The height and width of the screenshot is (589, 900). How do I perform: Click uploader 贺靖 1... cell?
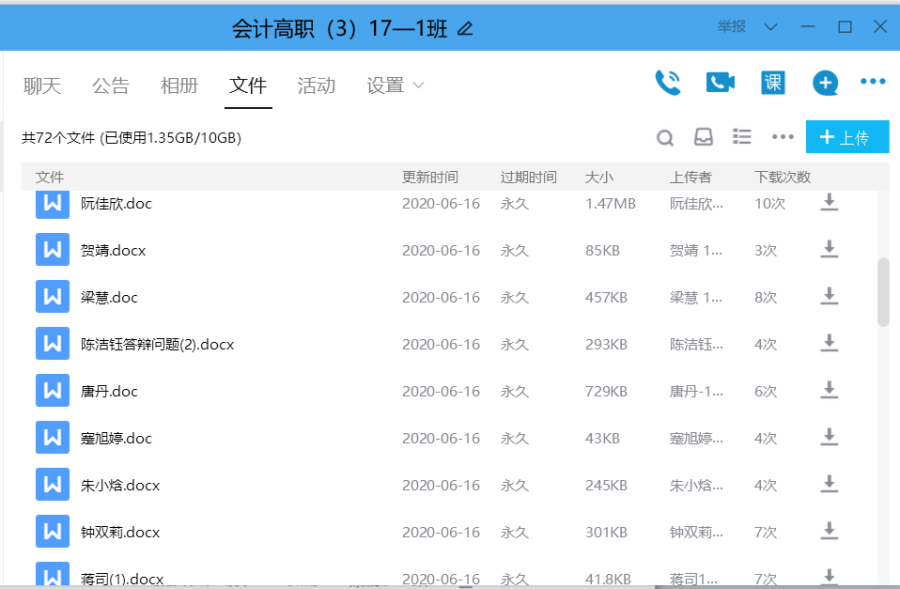pos(696,250)
